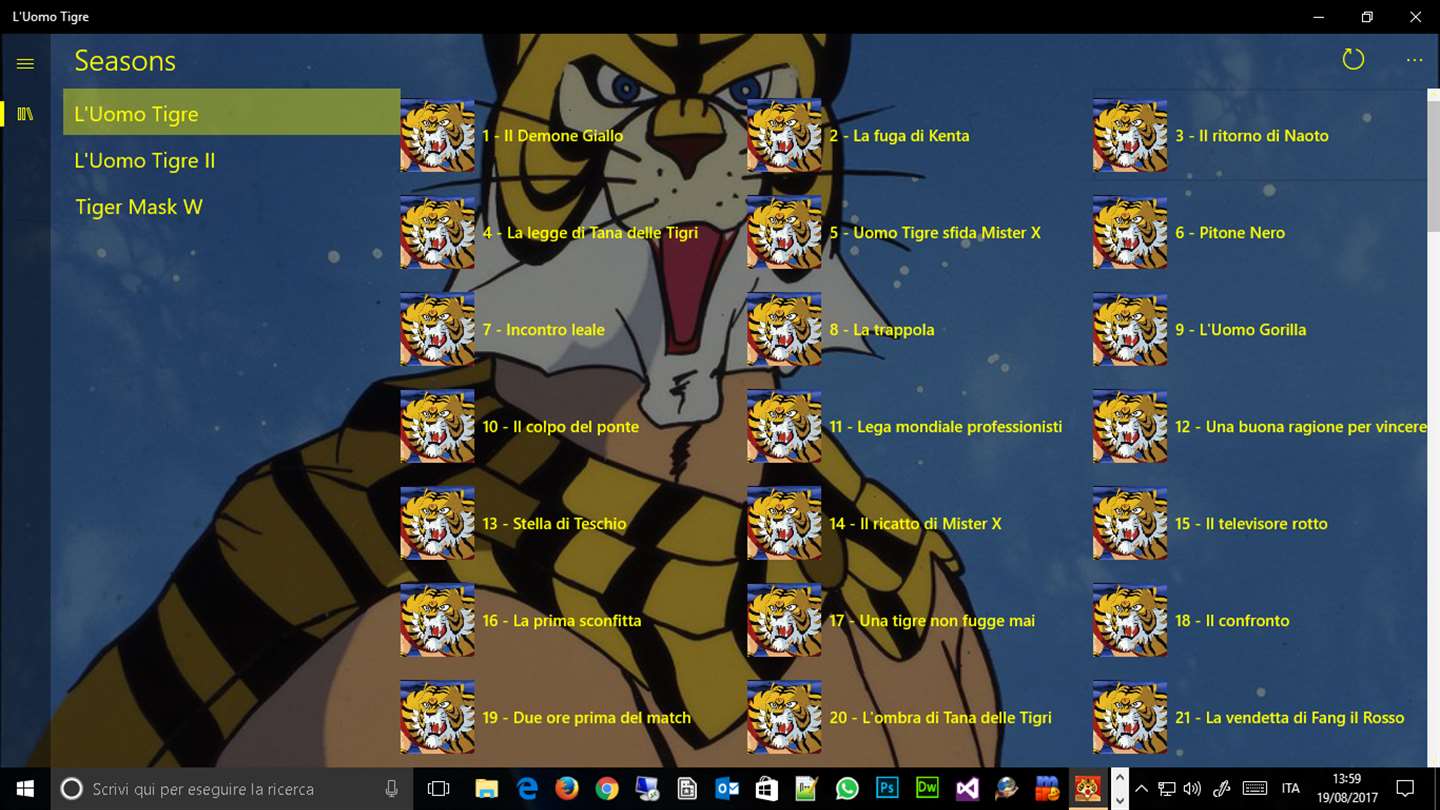This screenshot has height=810, width=1440.
Task: Launch Dreamweaver from the taskbar
Action: point(927,789)
